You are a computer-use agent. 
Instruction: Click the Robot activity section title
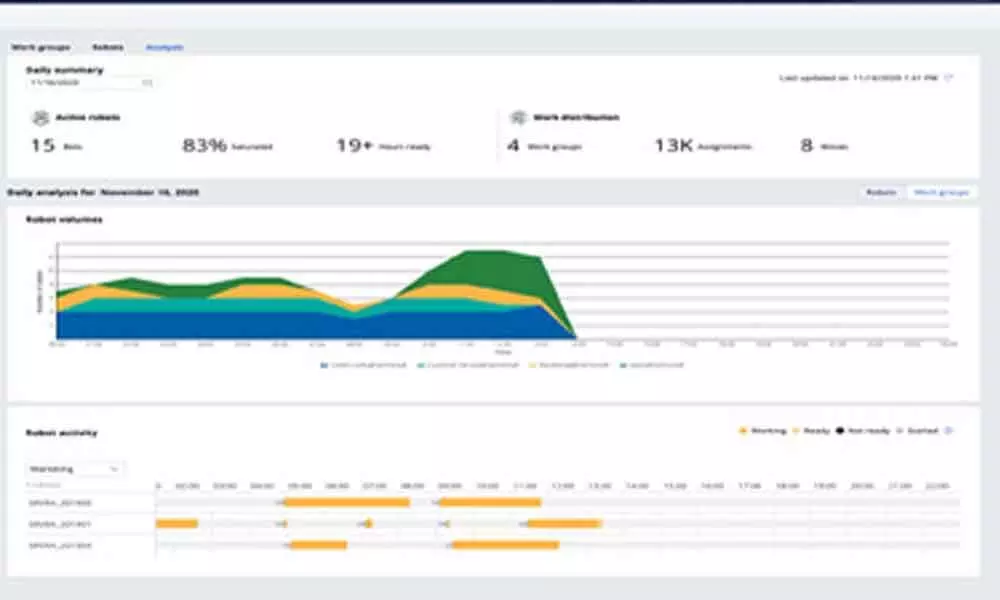pos(62,433)
